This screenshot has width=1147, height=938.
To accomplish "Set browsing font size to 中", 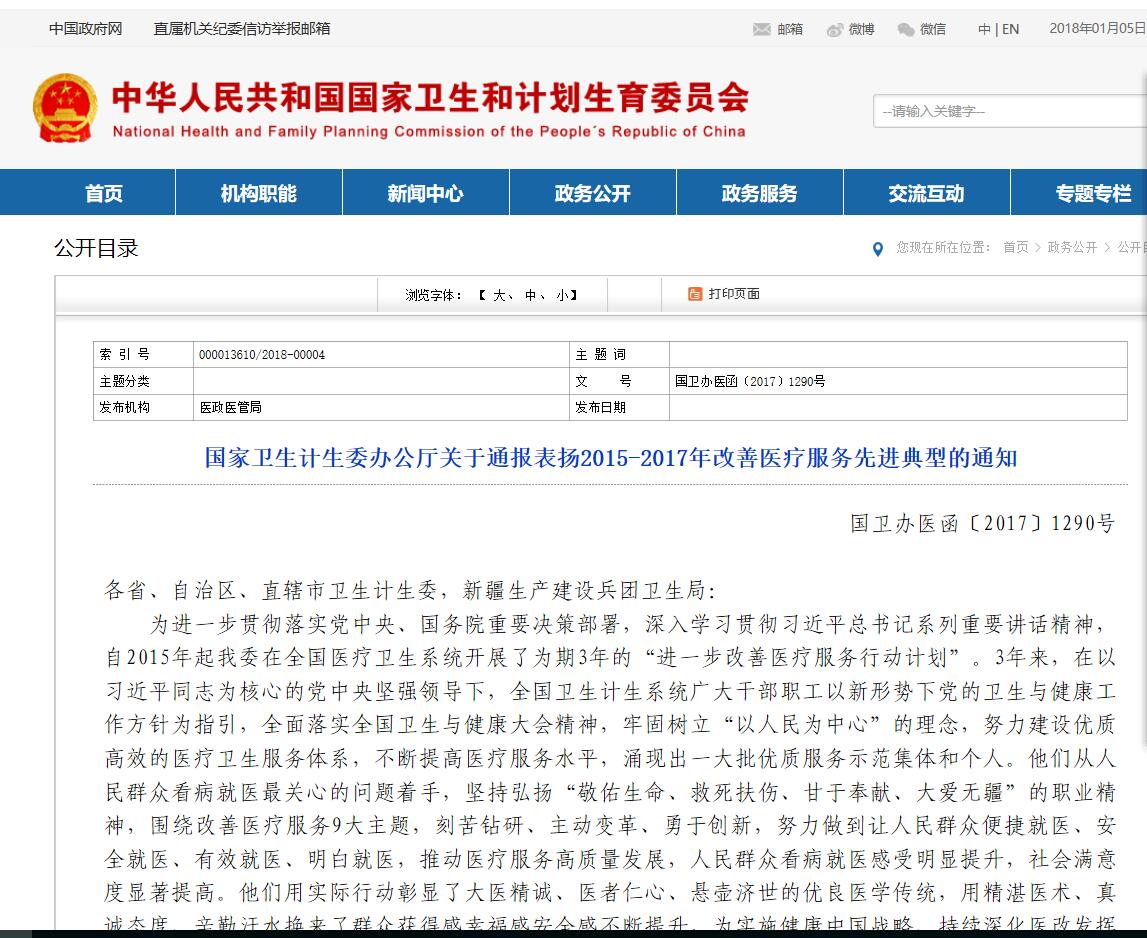I will [x=530, y=295].
